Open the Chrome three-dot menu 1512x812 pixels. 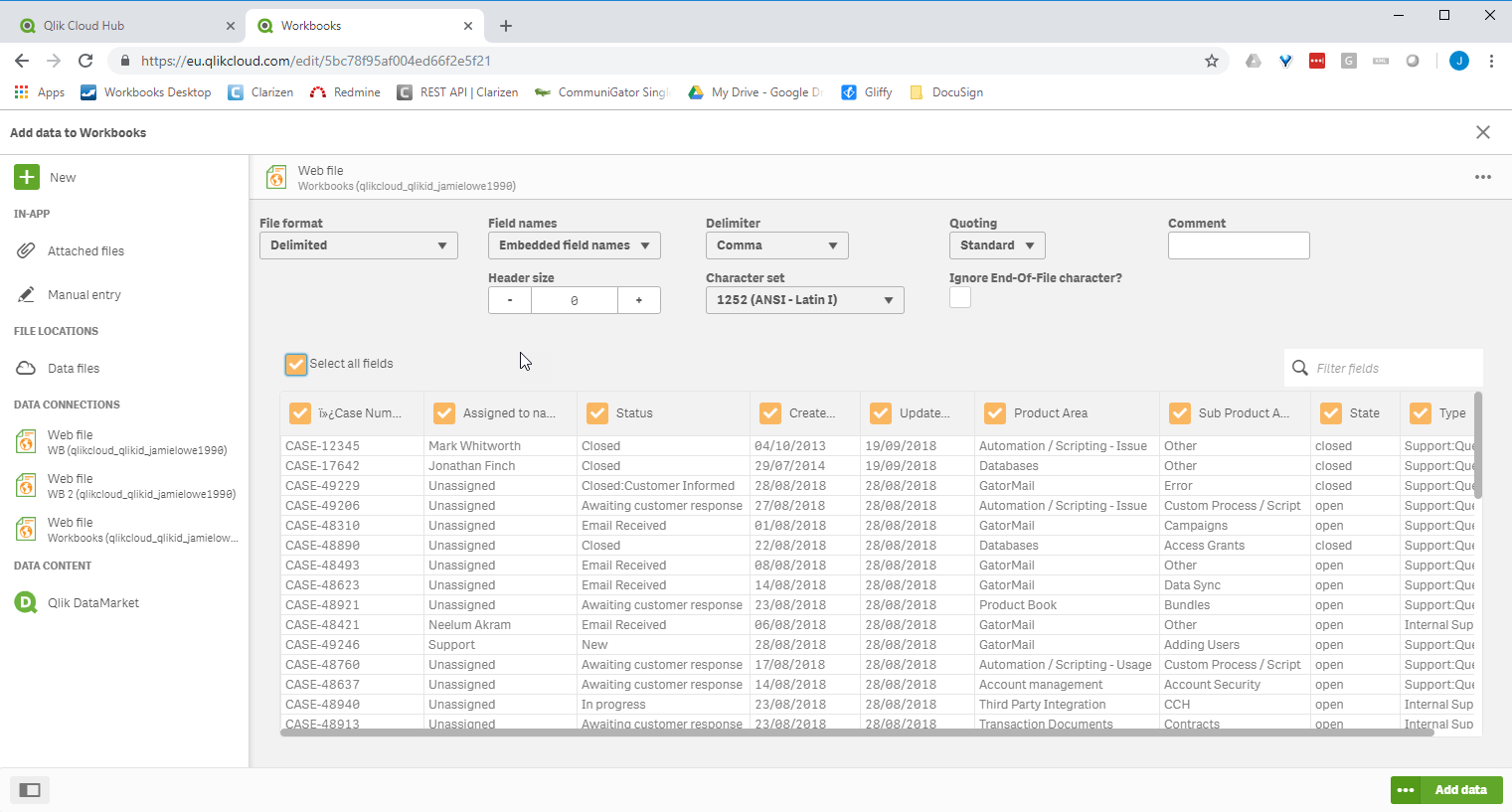(1491, 61)
